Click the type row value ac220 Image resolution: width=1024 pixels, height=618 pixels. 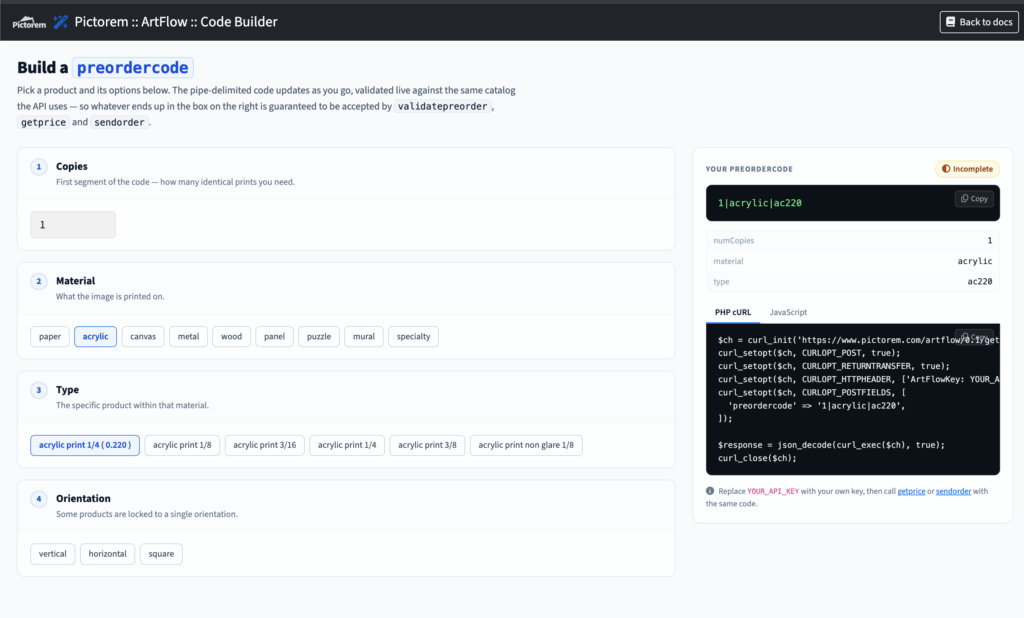click(980, 282)
